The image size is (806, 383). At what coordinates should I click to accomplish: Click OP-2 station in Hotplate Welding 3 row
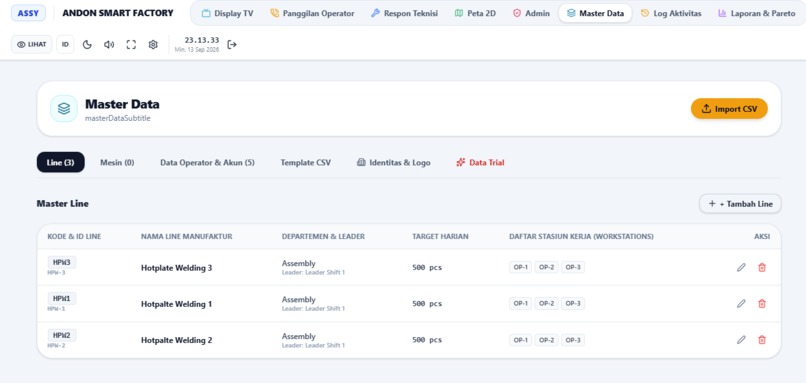tap(546, 267)
